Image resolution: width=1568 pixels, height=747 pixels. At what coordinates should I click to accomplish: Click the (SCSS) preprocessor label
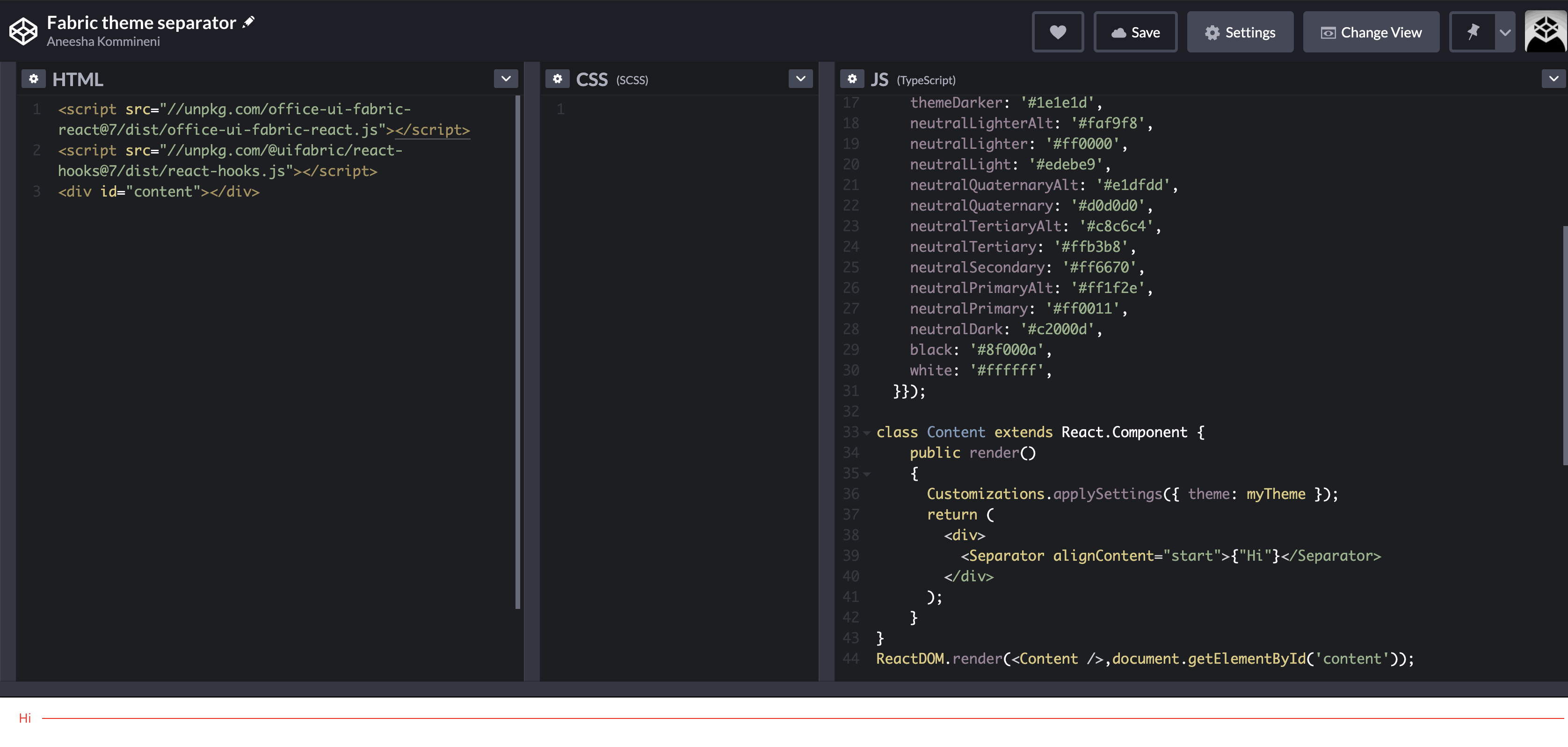point(632,81)
